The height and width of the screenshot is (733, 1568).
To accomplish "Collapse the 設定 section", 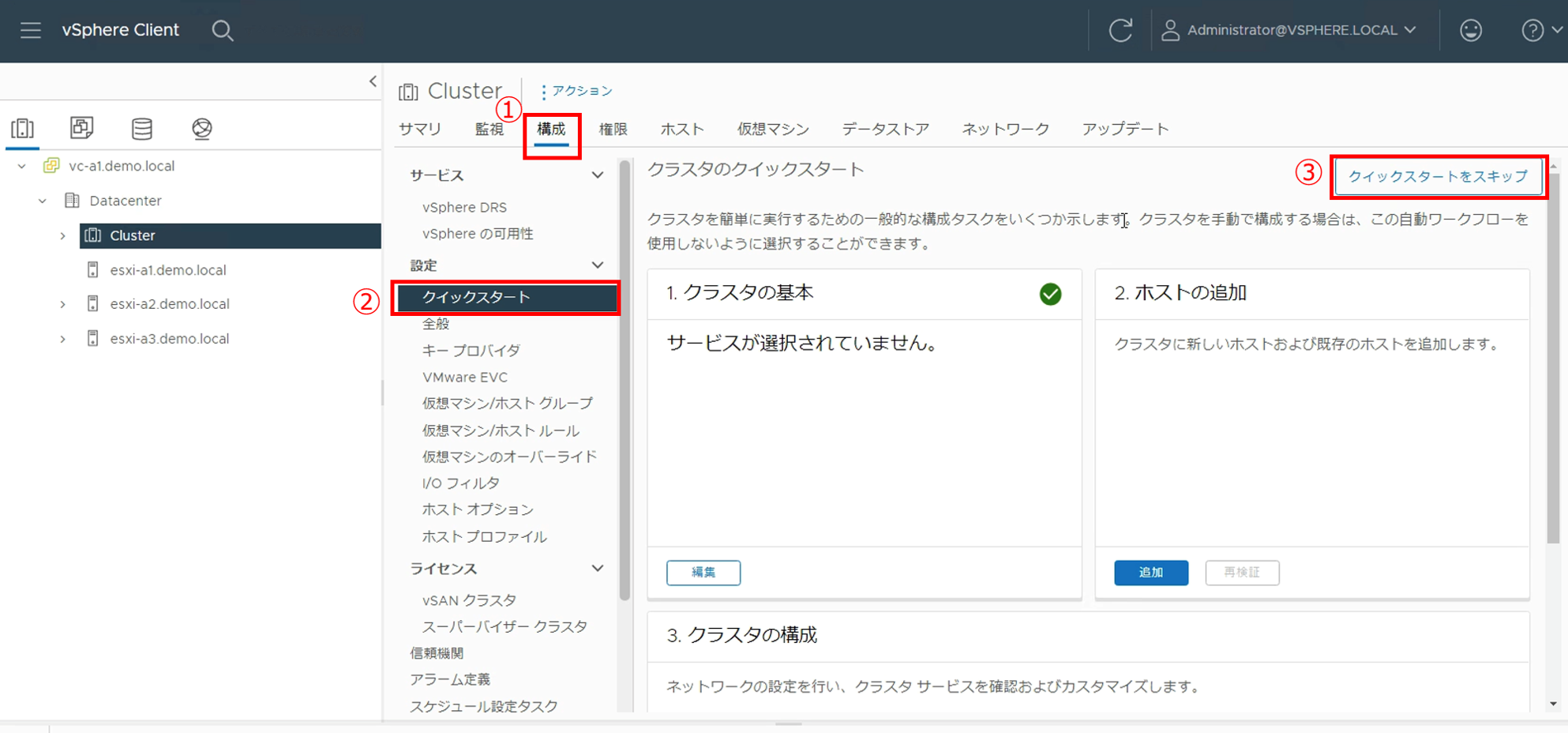I will [x=598, y=265].
